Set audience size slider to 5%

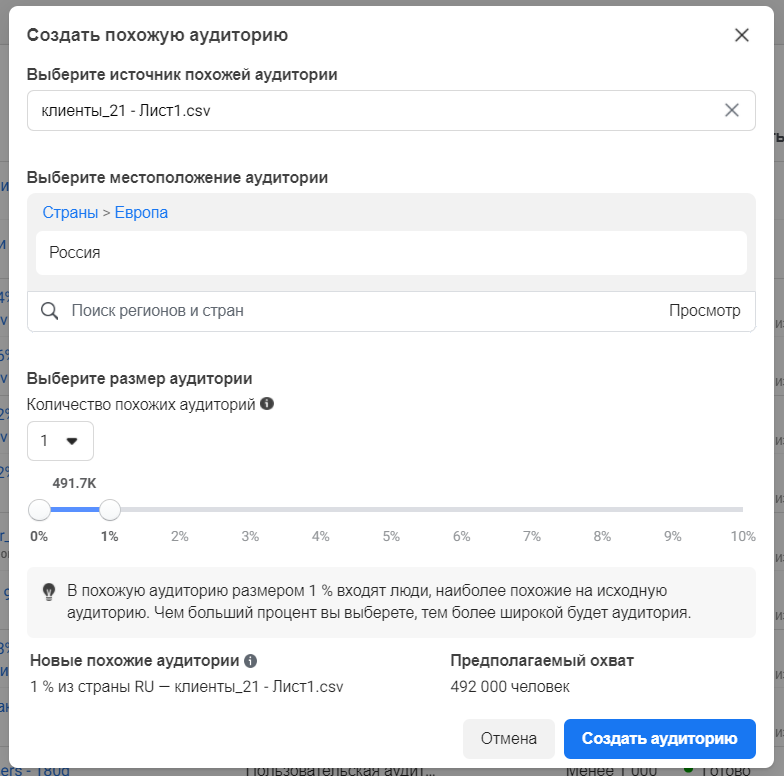tap(391, 510)
